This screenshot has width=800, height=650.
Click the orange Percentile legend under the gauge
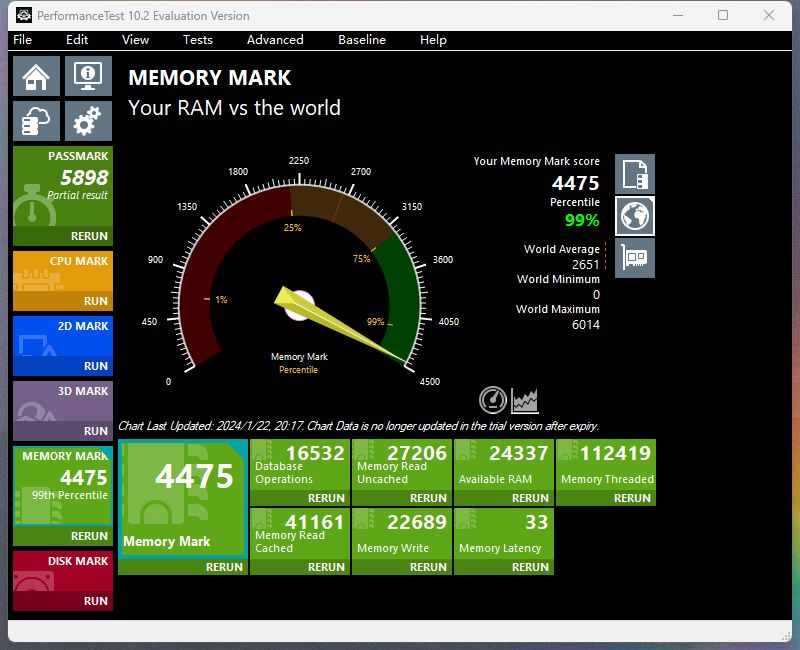point(298,370)
